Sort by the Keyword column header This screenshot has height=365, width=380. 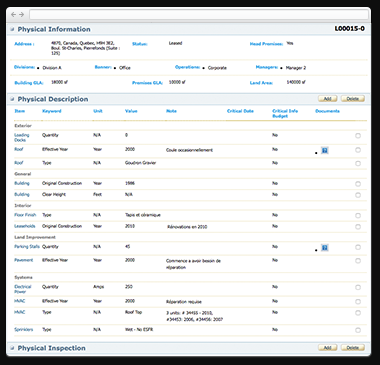[52, 111]
